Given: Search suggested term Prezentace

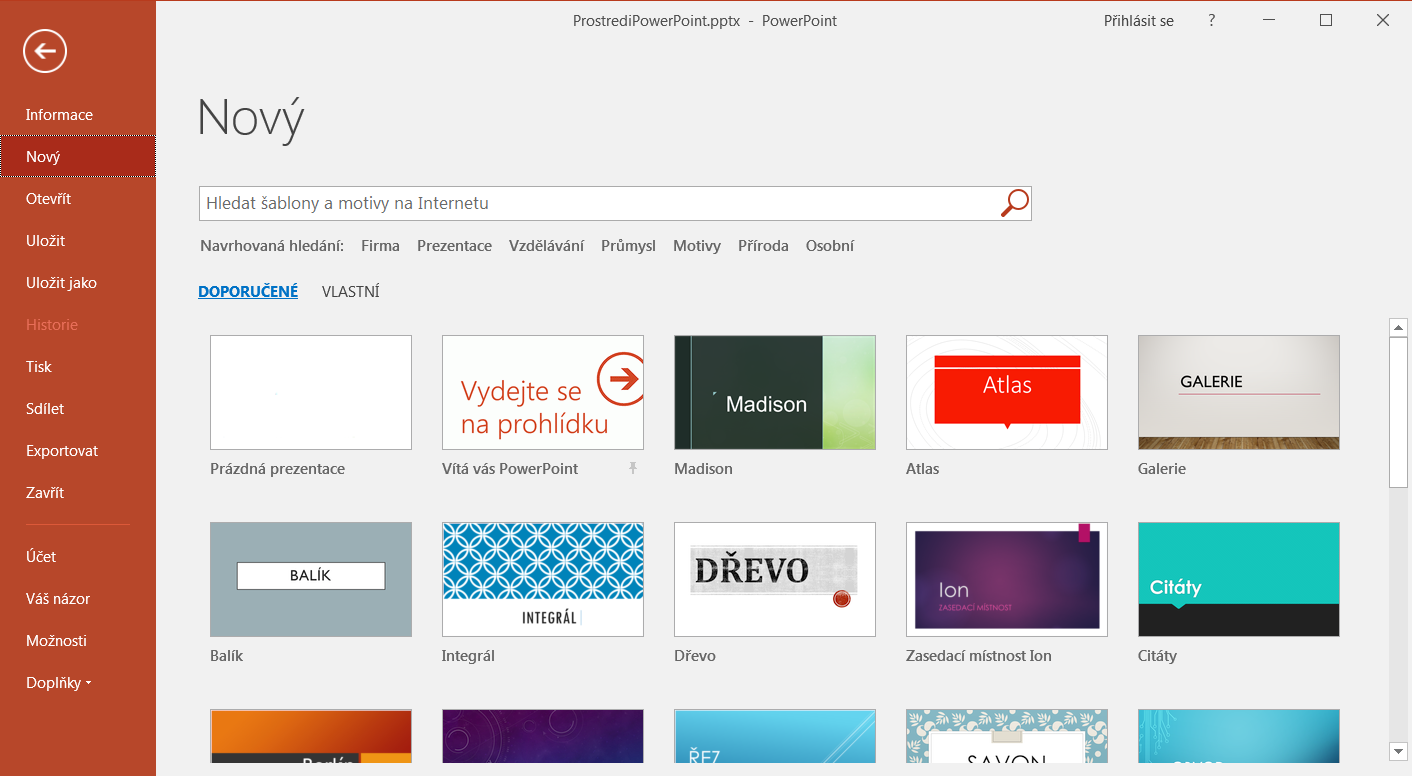Looking at the screenshot, I should click(454, 246).
